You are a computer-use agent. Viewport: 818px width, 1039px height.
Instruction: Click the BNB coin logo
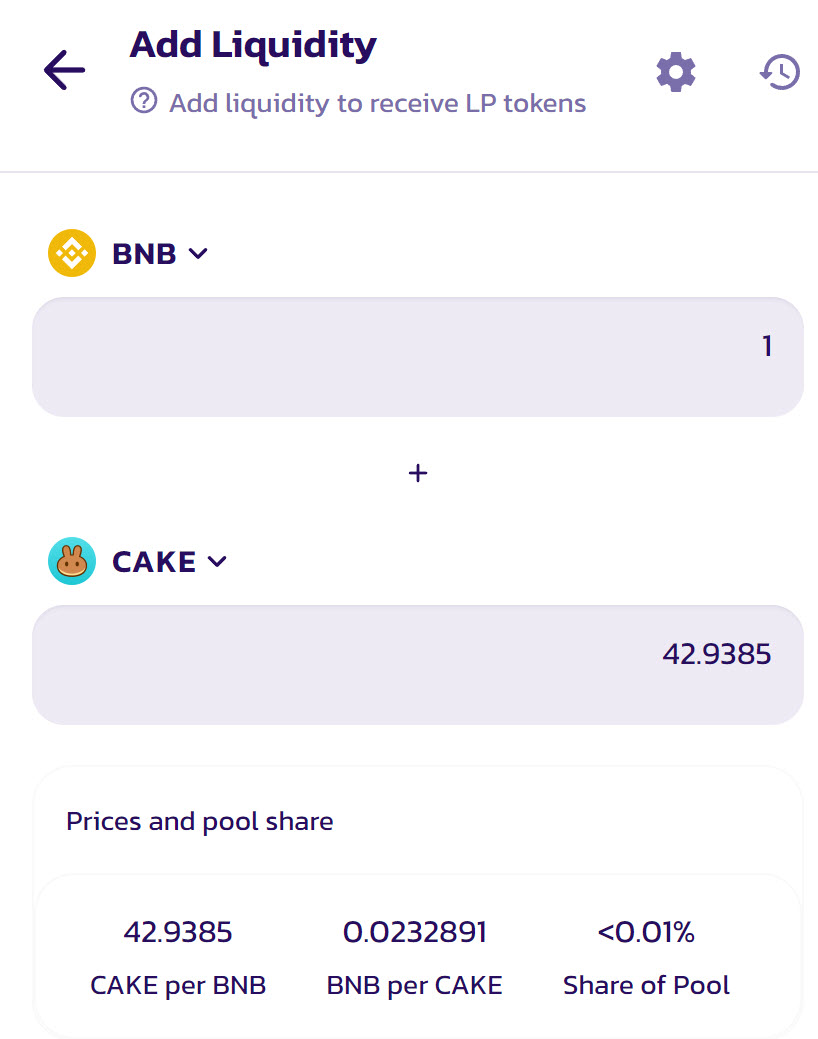tap(72, 253)
